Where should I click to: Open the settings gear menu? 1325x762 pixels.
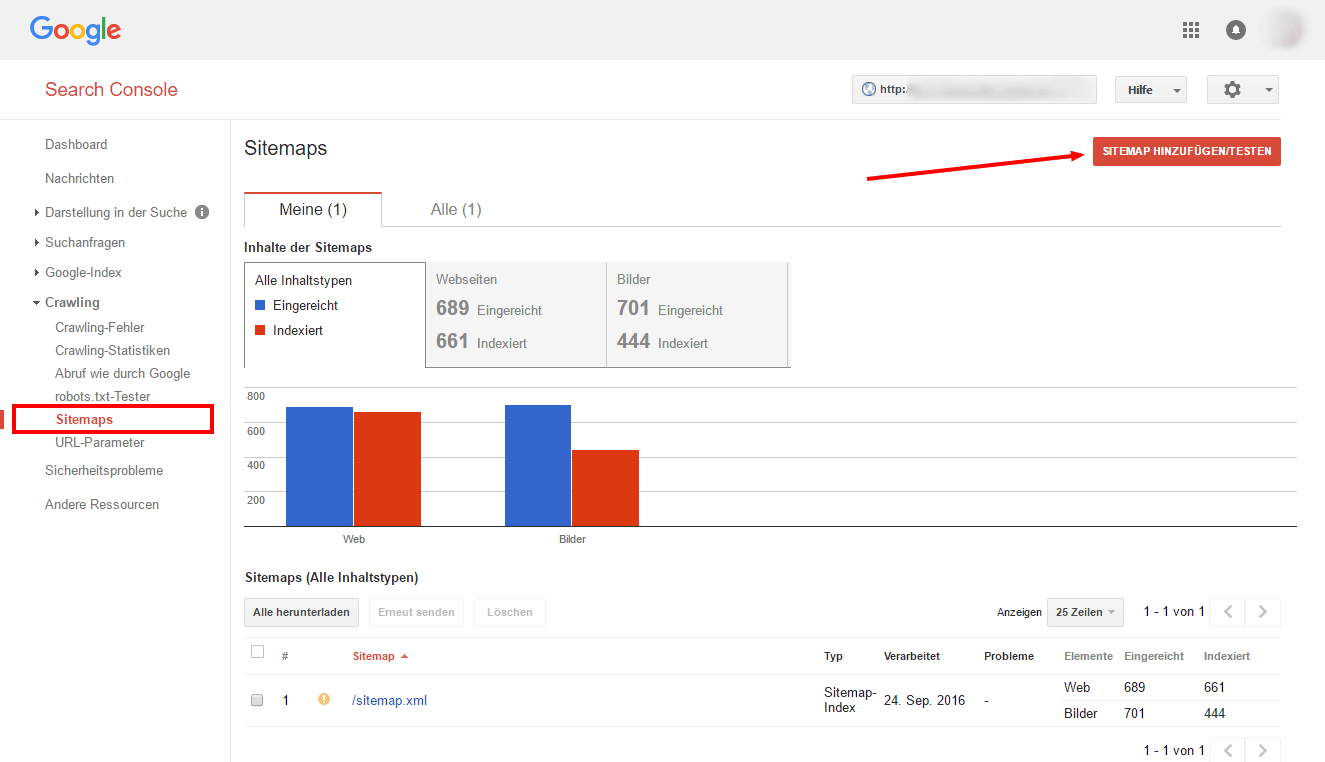pos(1243,90)
